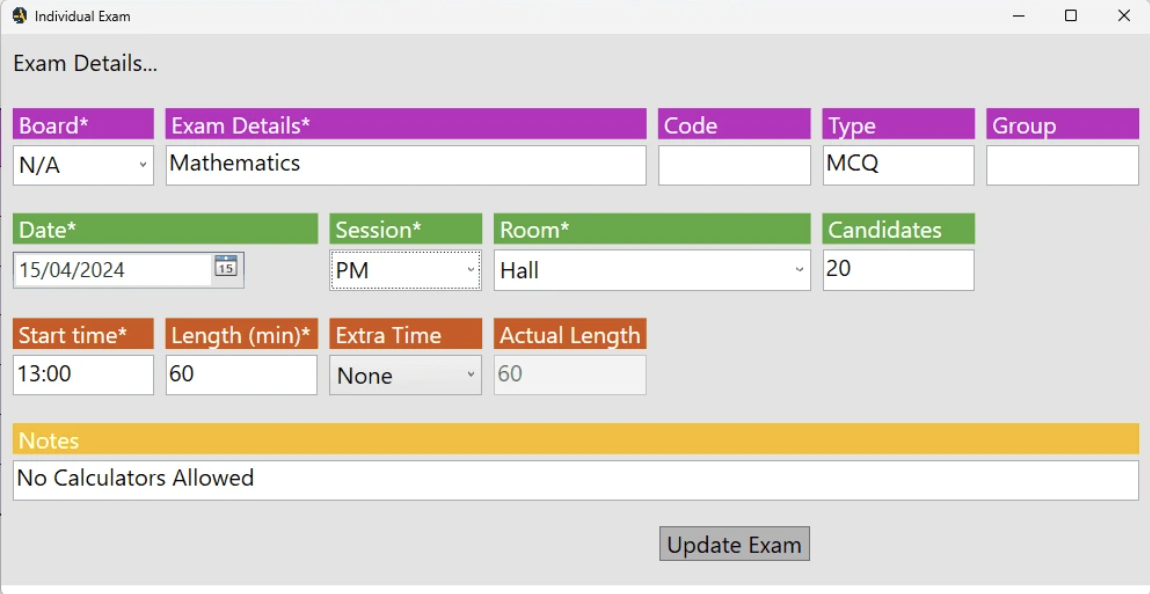This screenshot has height=594, width=1150.
Task: Minimize the Individual Exam window
Action: (1019, 16)
